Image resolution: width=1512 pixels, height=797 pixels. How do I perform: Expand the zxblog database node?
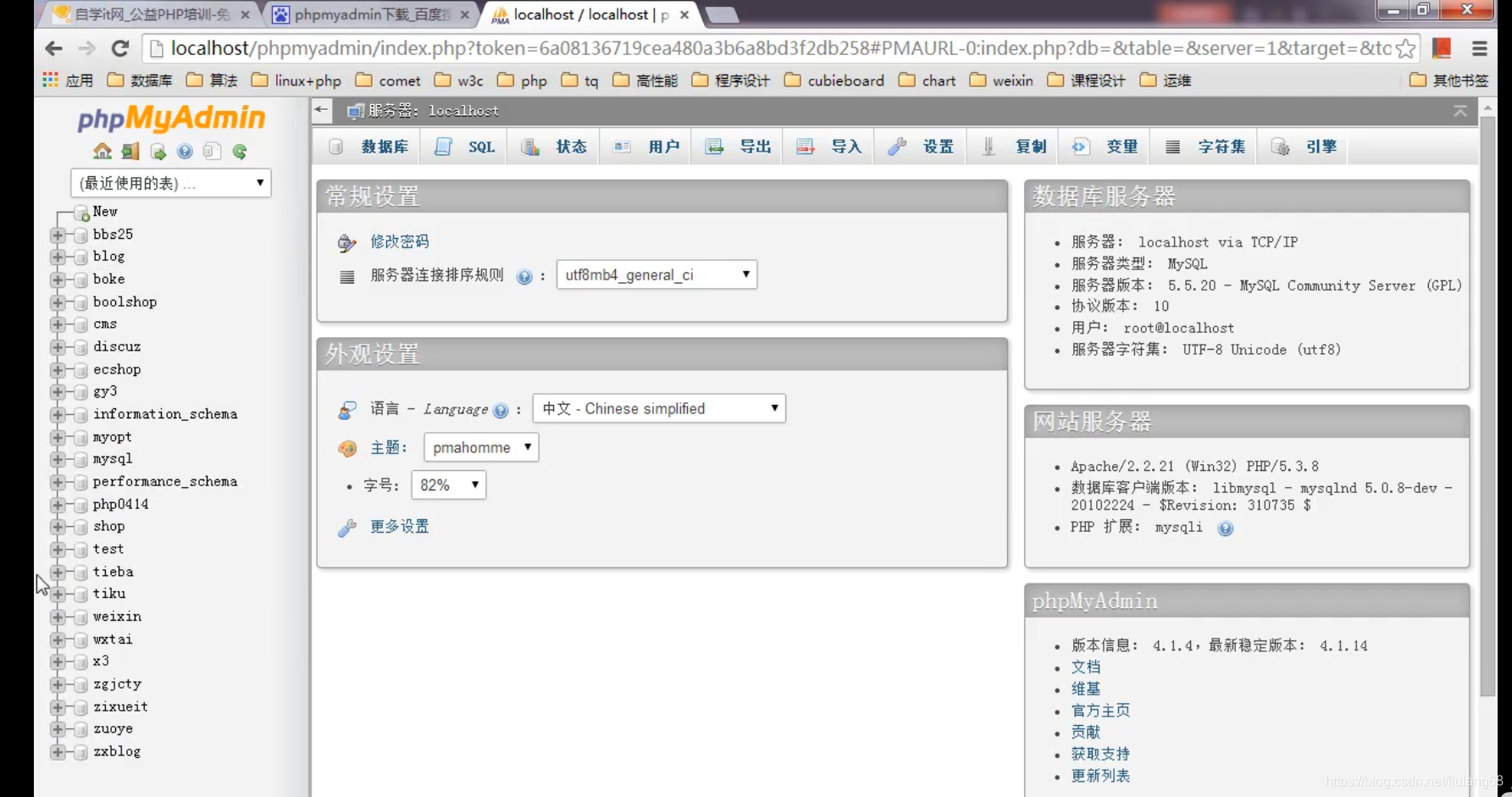pyautogui.click(x=58, y=751)
